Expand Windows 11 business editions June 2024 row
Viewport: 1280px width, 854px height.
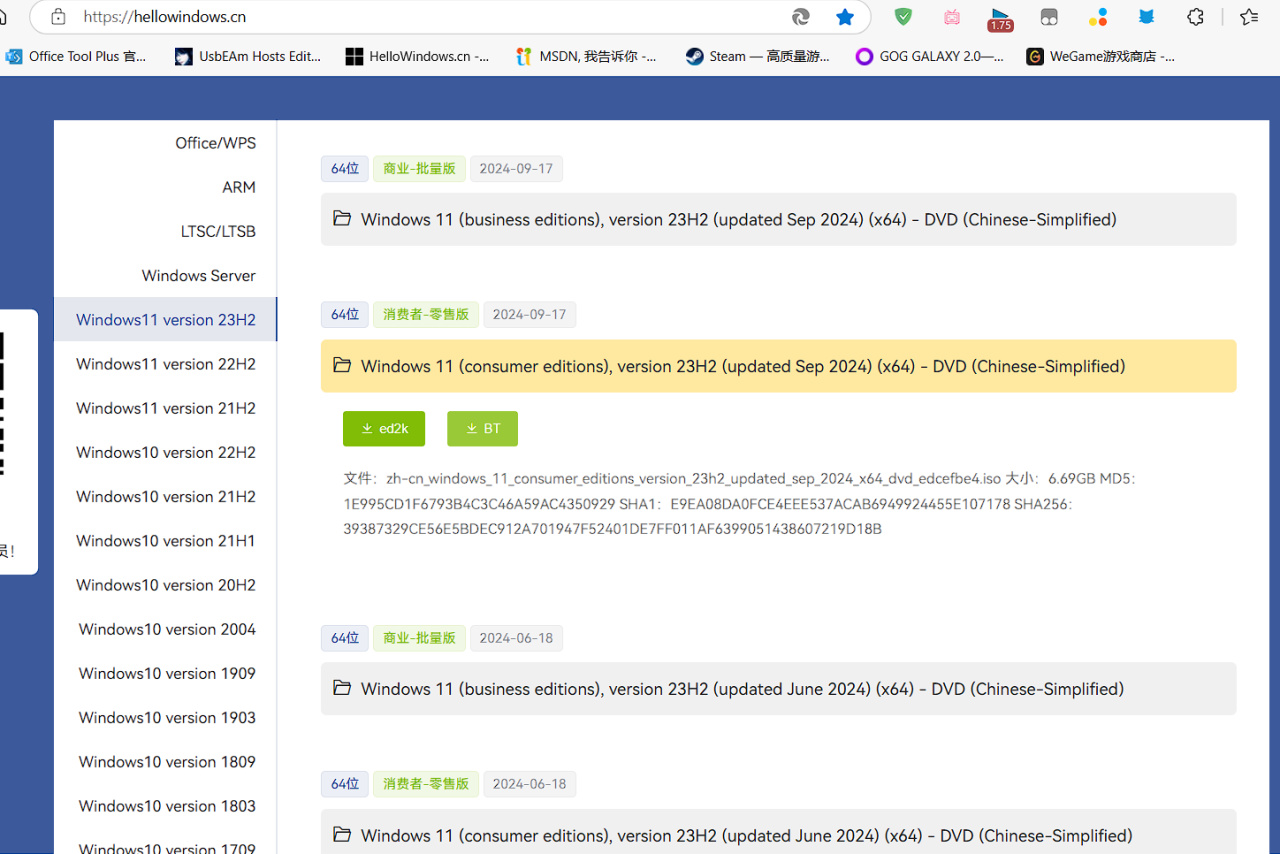tap(778, 689)
